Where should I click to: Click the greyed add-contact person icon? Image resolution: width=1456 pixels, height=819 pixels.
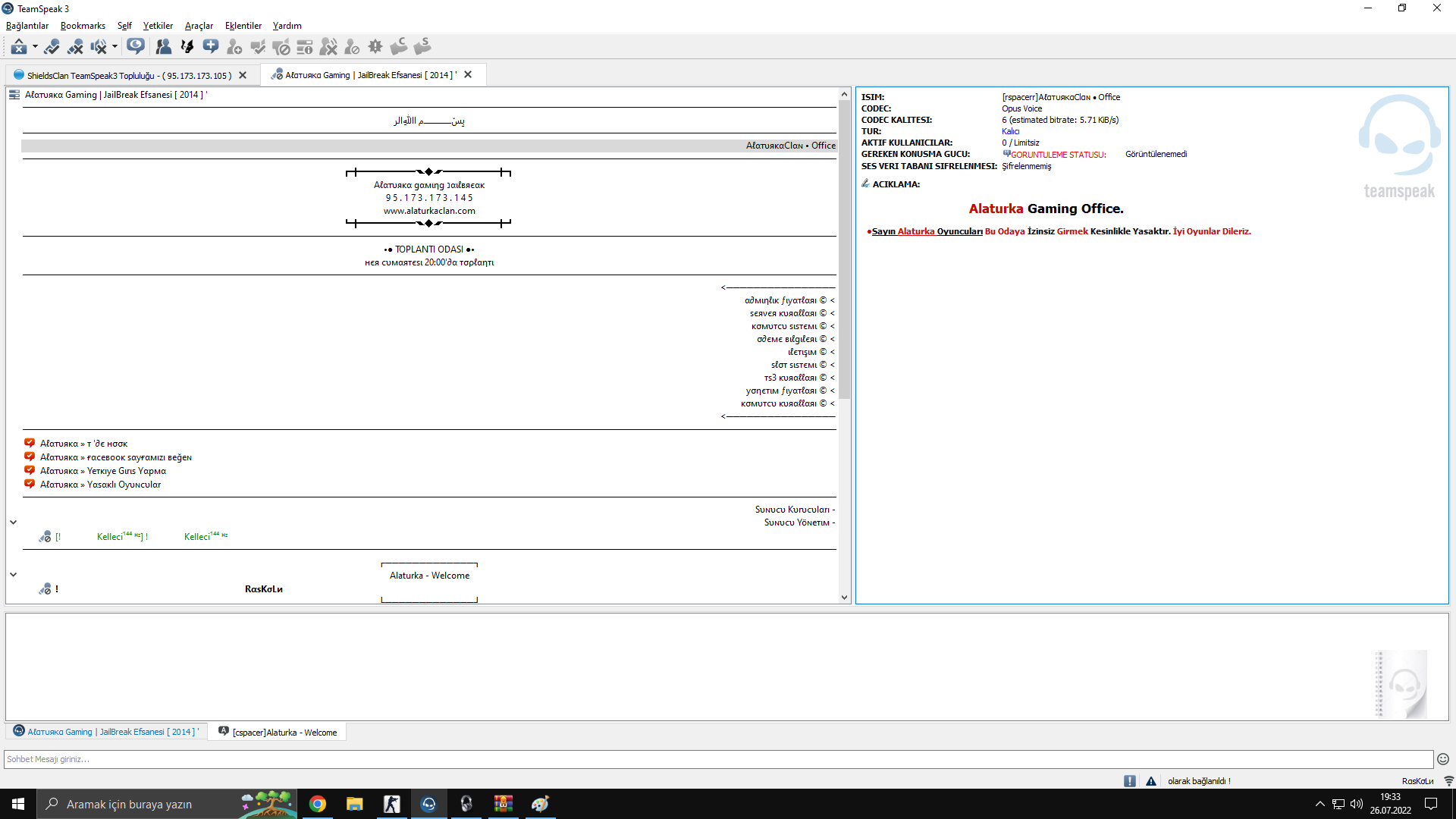(234, 47)
